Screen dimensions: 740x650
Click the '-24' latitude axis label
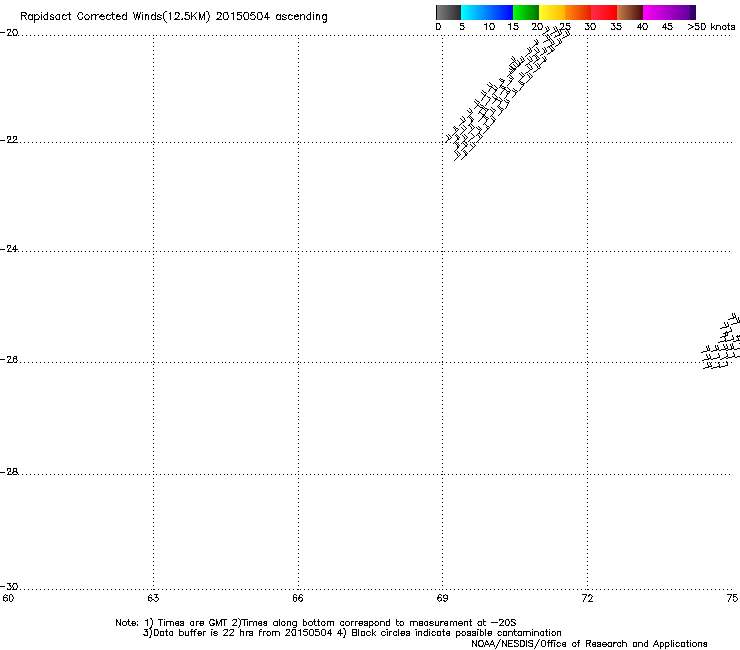click(9, 248)
